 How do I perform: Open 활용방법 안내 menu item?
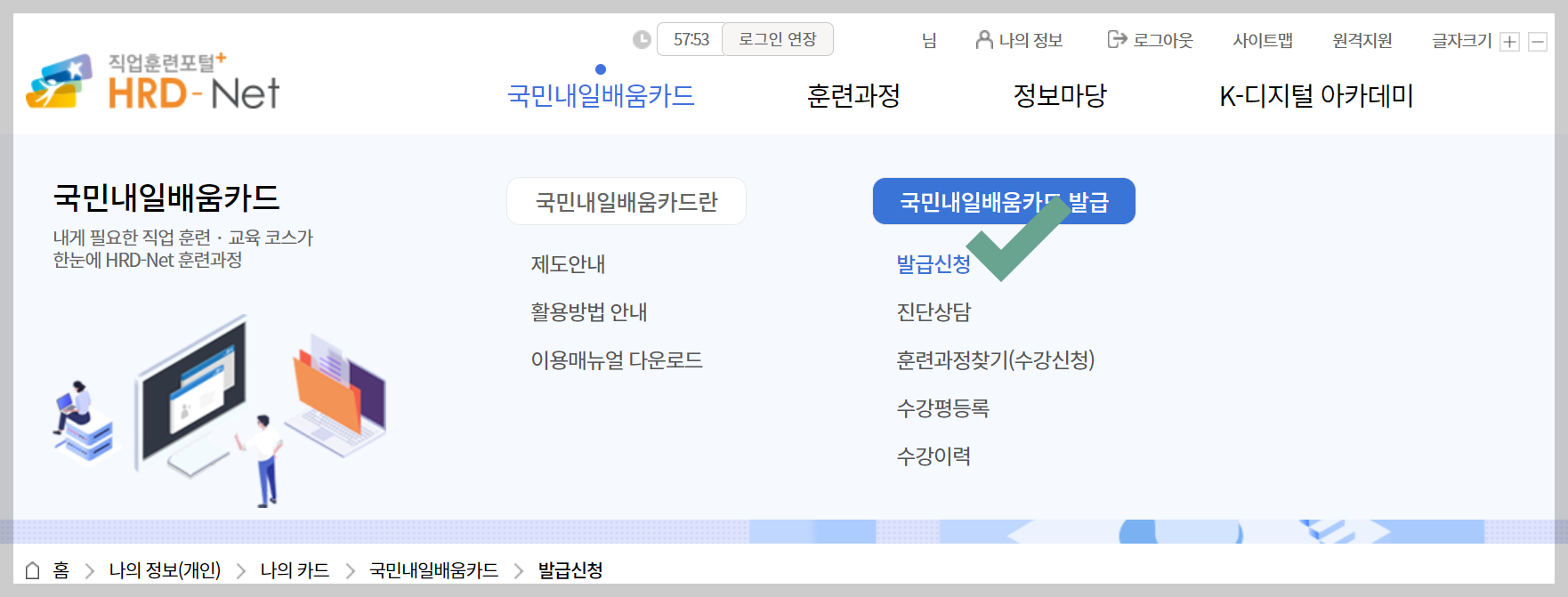(589, 312)
